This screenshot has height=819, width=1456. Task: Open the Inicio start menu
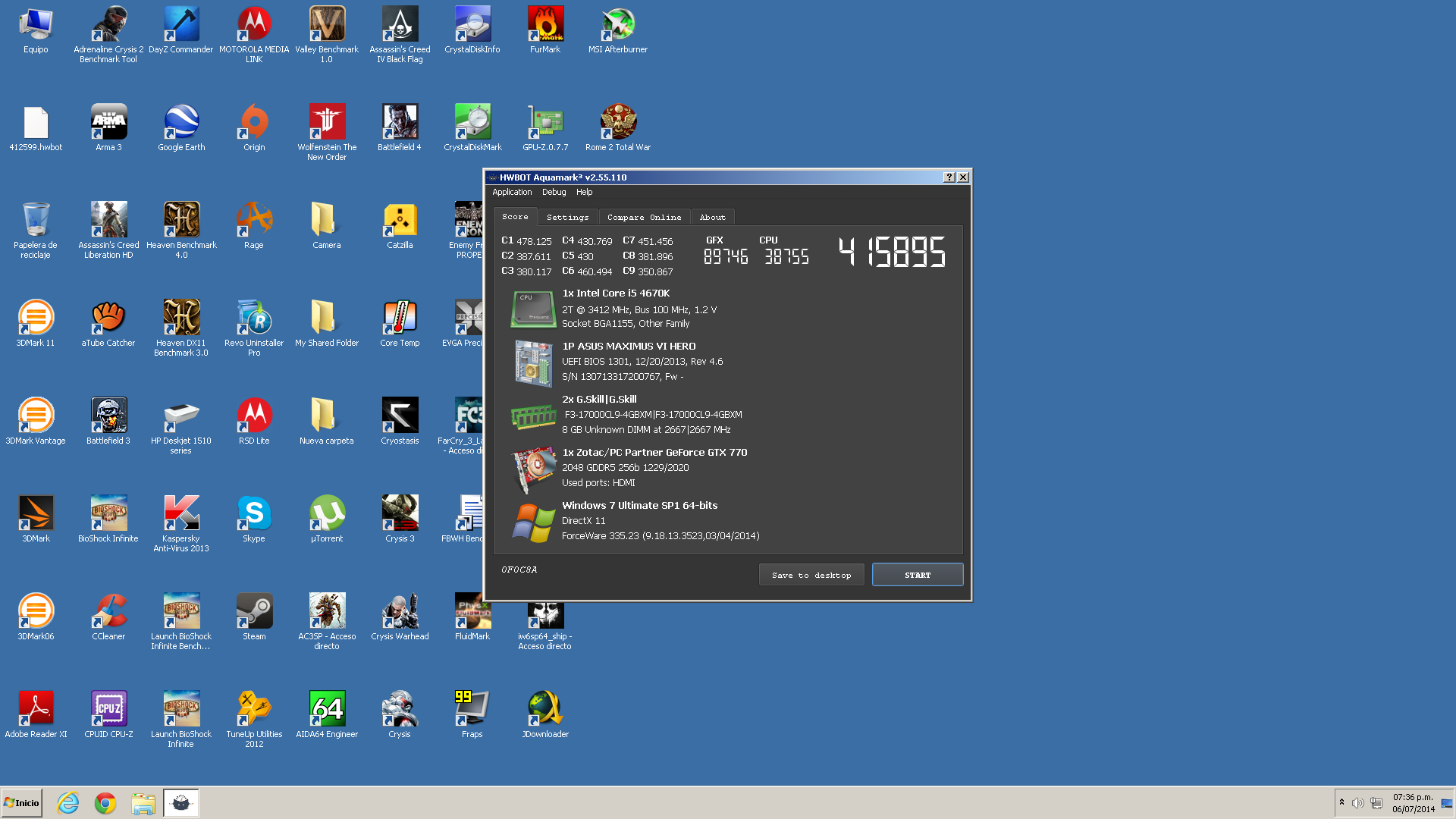pyautogui.click(x=22, y=803)
